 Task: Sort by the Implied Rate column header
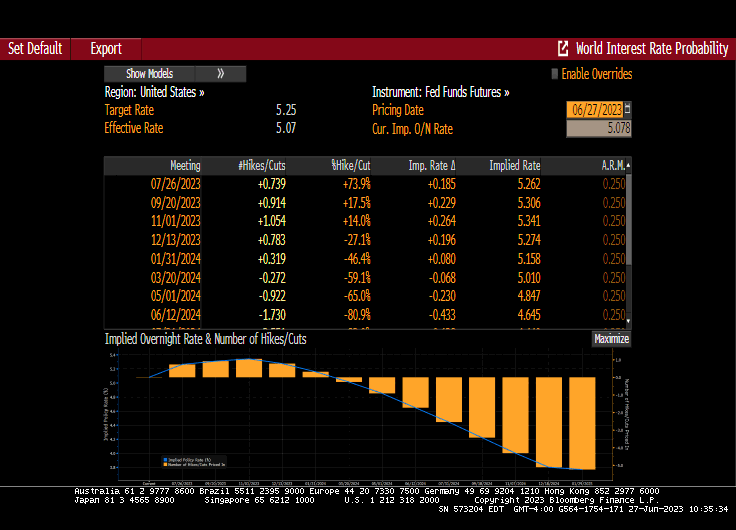515,165
